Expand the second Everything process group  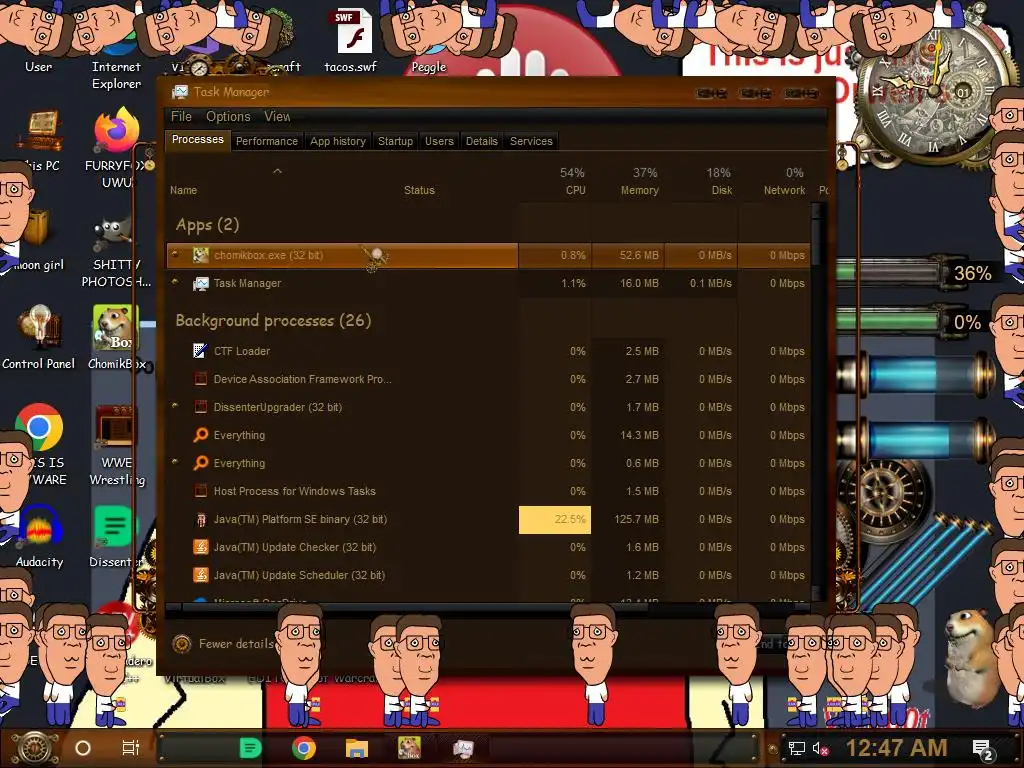coord(175,462)
